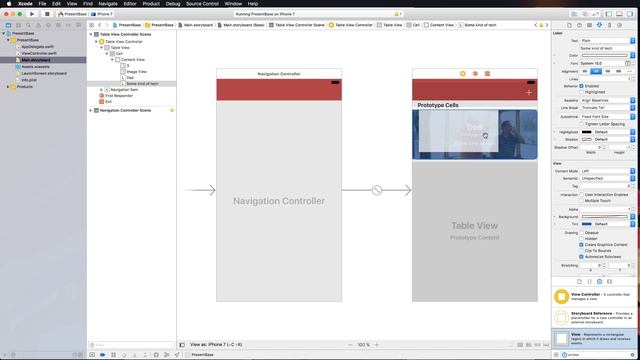Select the First Responder dock icon in scene

pos(475,73)
